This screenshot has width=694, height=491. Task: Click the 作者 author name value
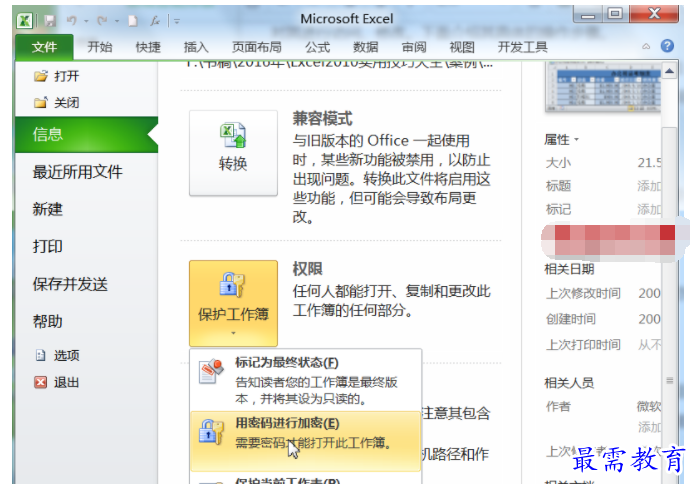[649, 406]
